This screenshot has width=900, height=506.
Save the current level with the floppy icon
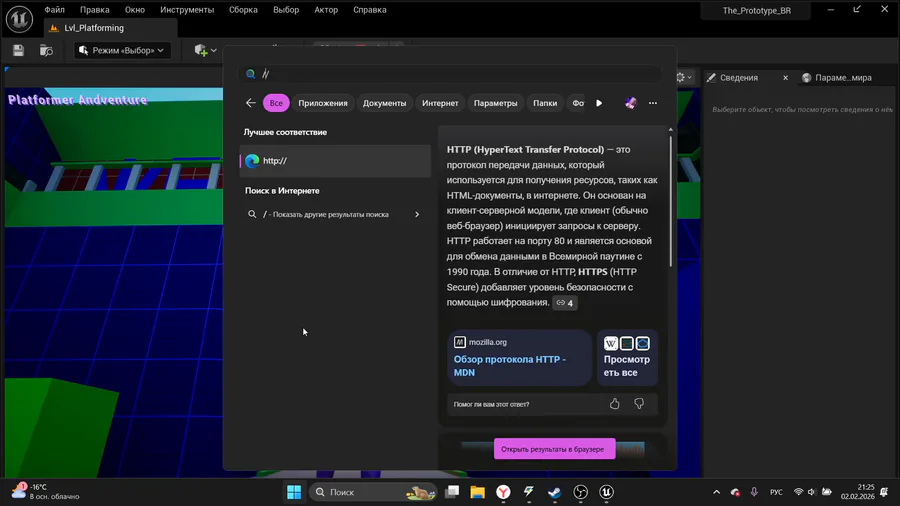18,50
